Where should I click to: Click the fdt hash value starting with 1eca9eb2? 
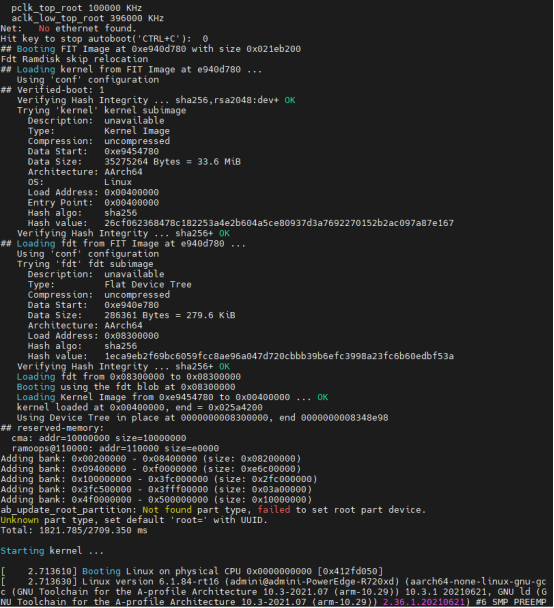pyautogui.click(x=279, y=356)
